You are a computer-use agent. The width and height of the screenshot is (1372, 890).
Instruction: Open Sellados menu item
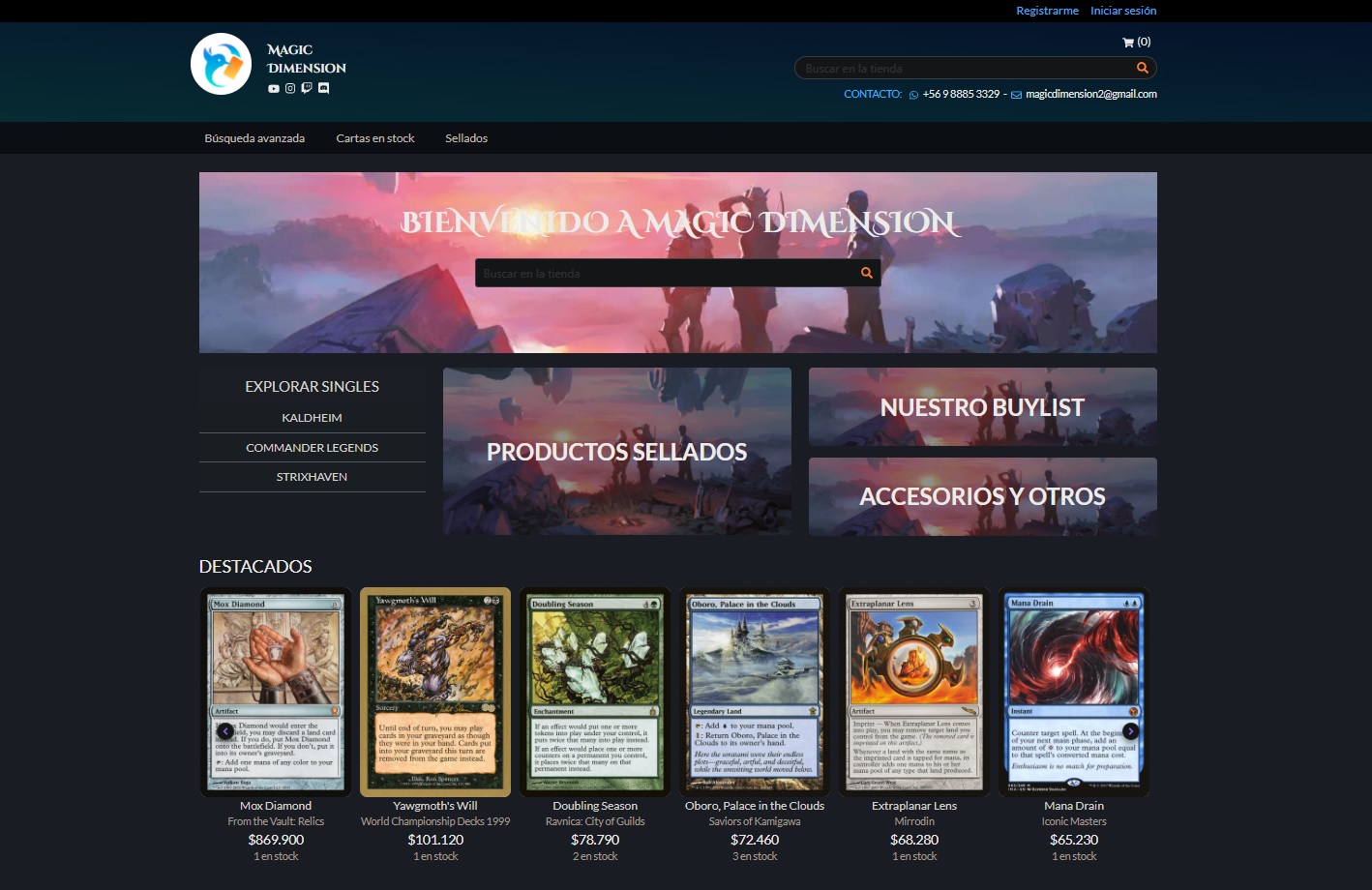466,138
